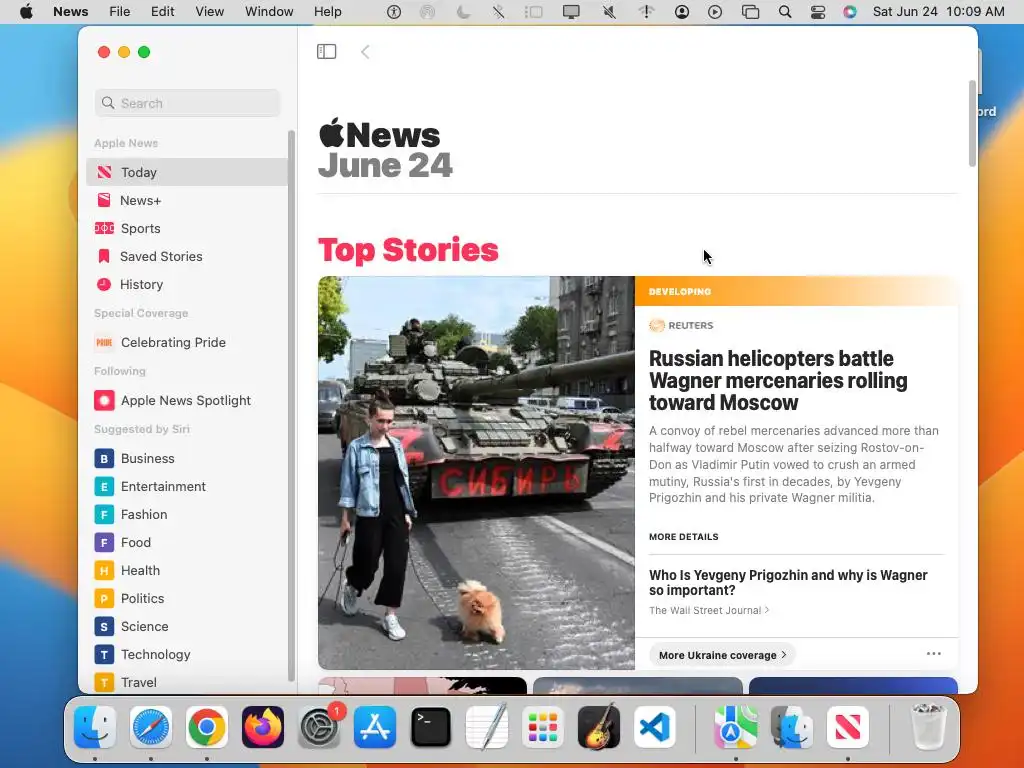Select the Science topic

tap(187, 627)
